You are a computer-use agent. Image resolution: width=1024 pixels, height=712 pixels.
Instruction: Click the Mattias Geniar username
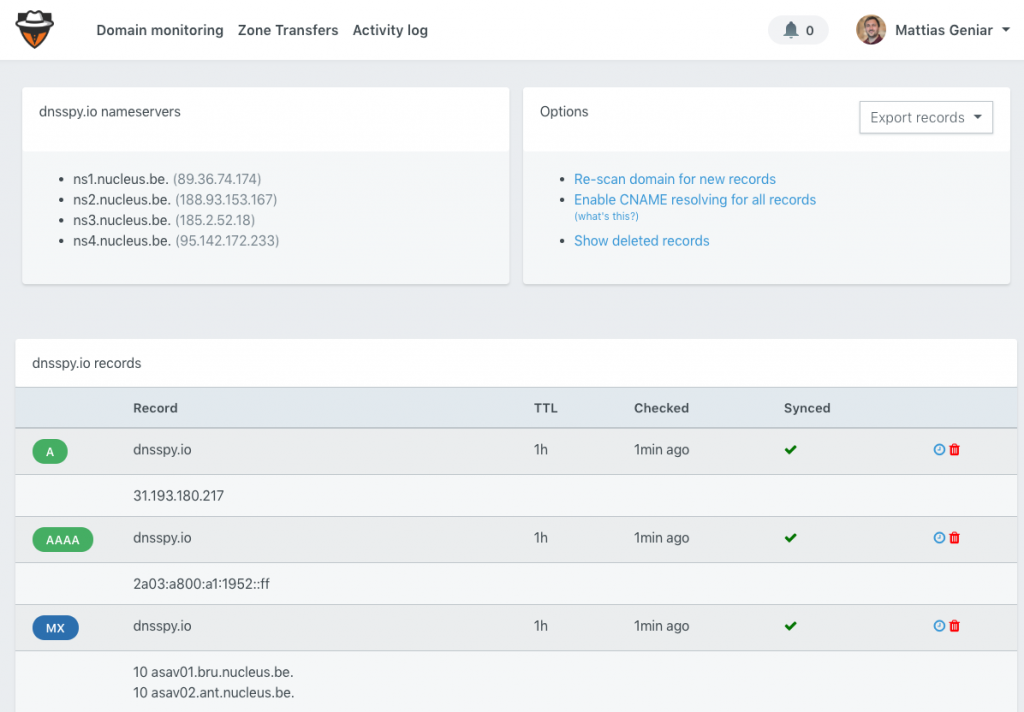point(944,30)
